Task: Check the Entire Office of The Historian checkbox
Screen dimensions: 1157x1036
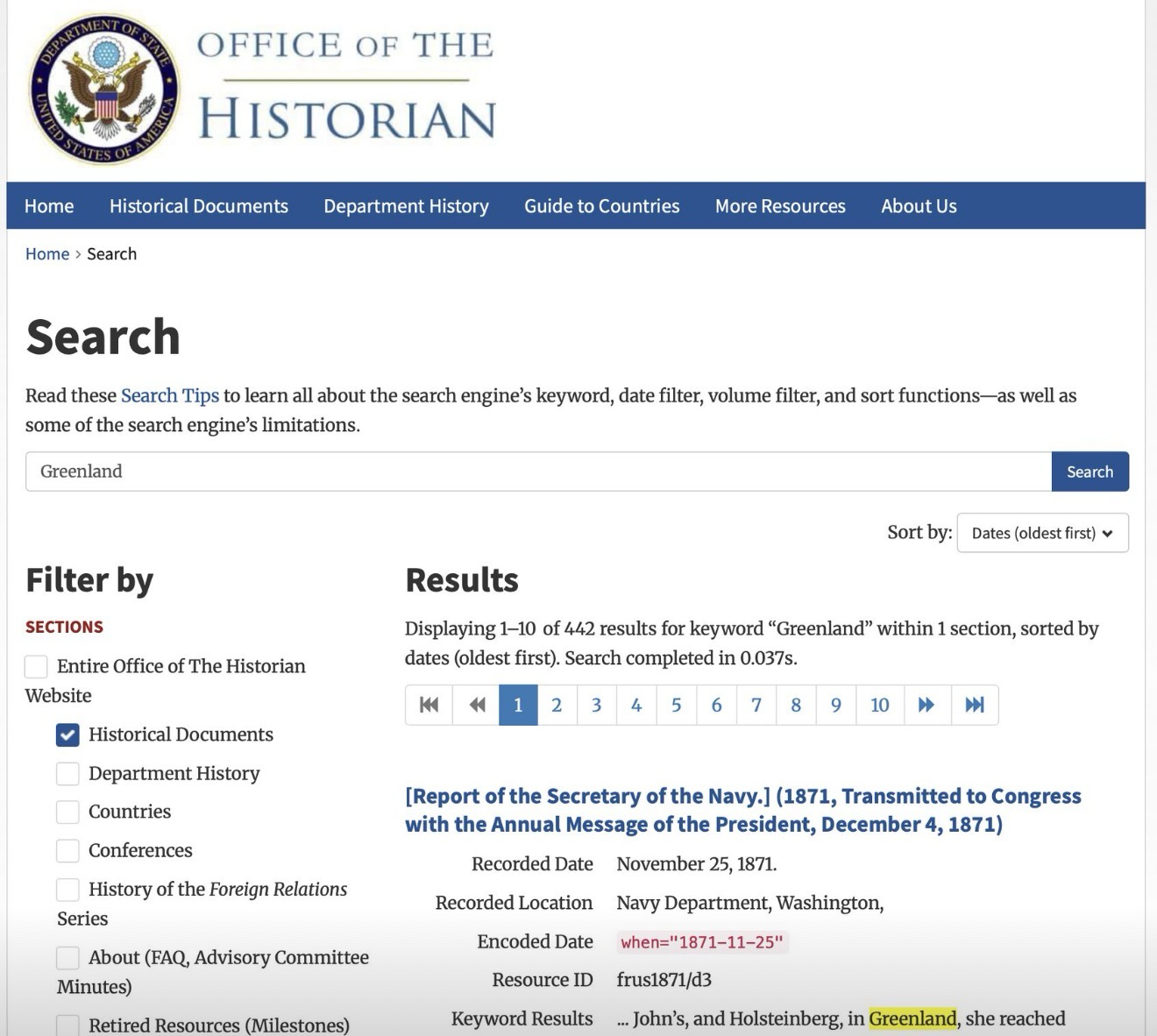Action: tap(36, 666)
